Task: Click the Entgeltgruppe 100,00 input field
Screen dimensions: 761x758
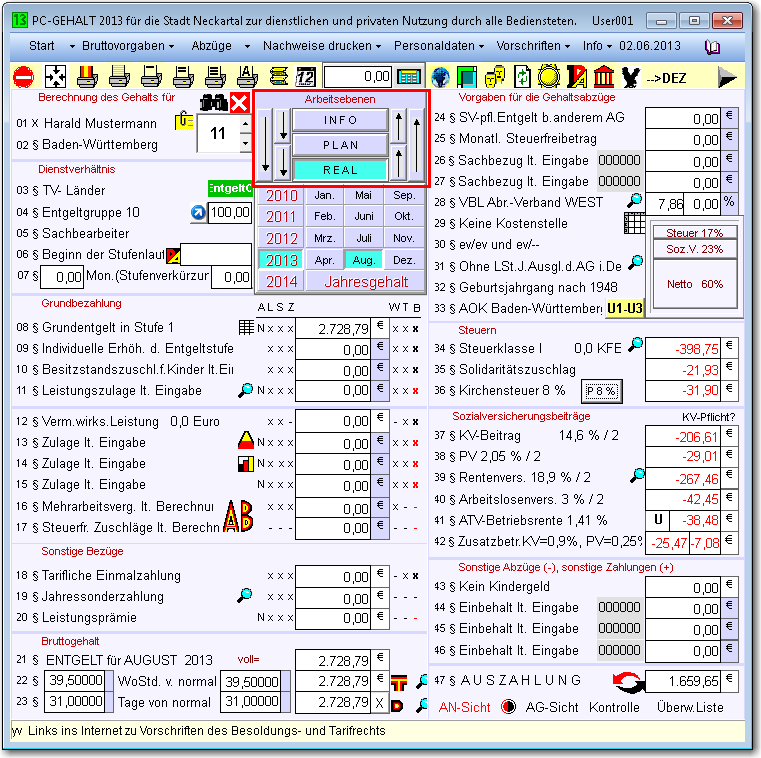Action: click(229, 212)
